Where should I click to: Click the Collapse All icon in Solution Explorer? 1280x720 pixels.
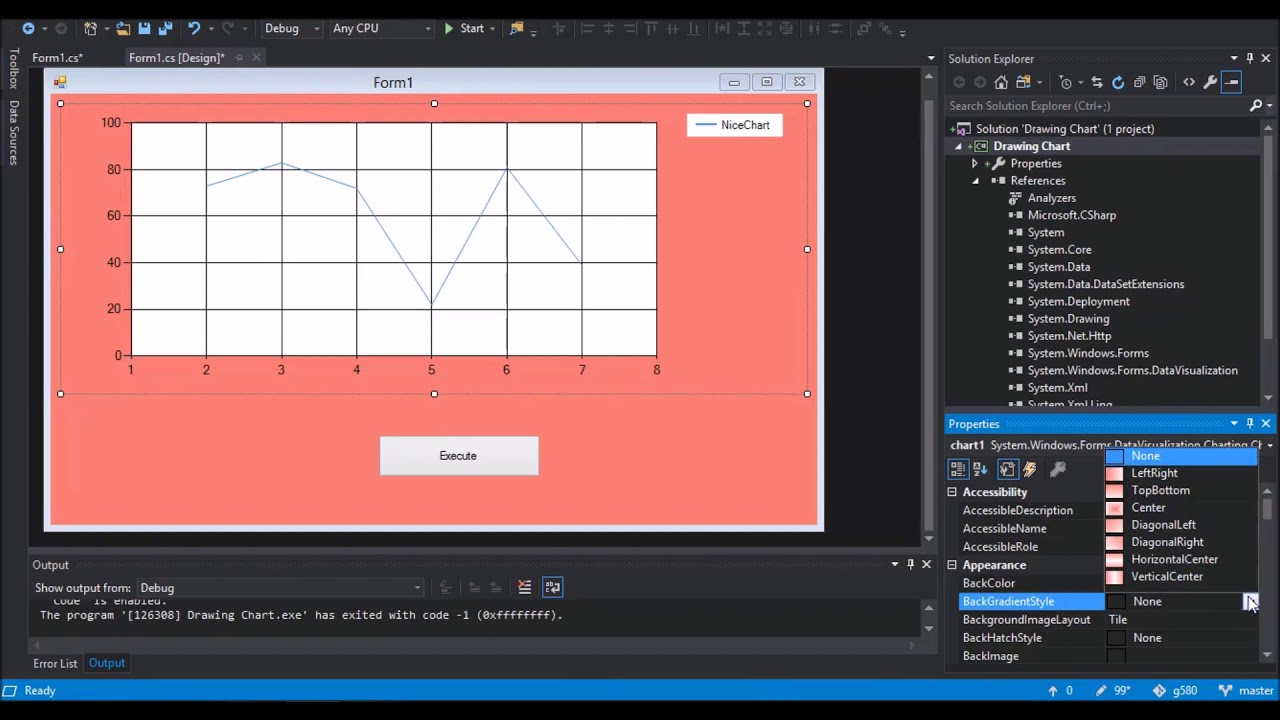pyautogui.click(x=1139, y=82)
